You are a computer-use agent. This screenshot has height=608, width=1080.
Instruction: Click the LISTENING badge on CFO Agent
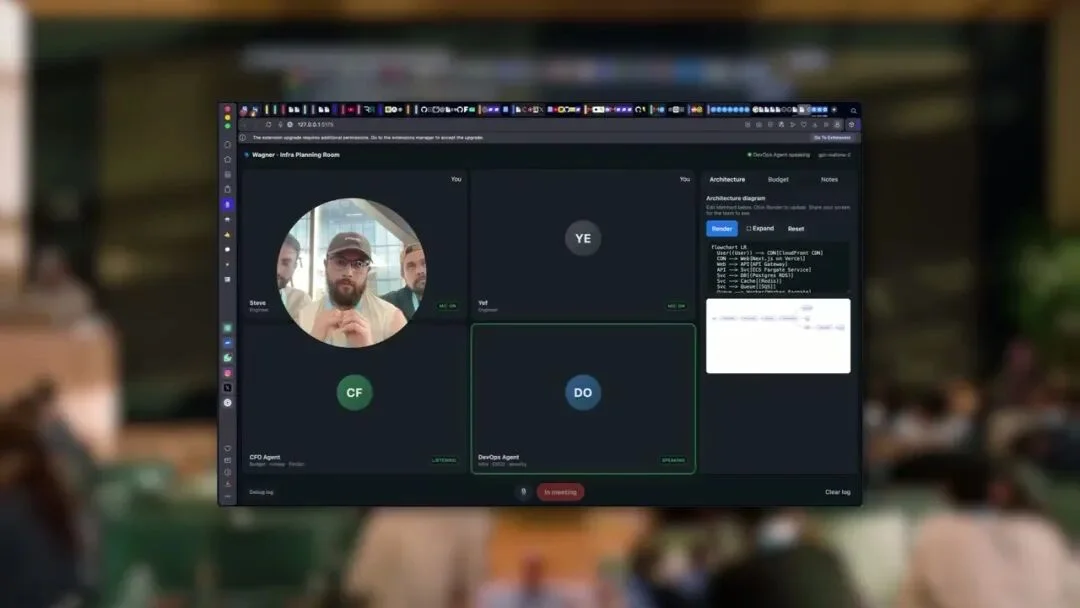click(444, 460)
